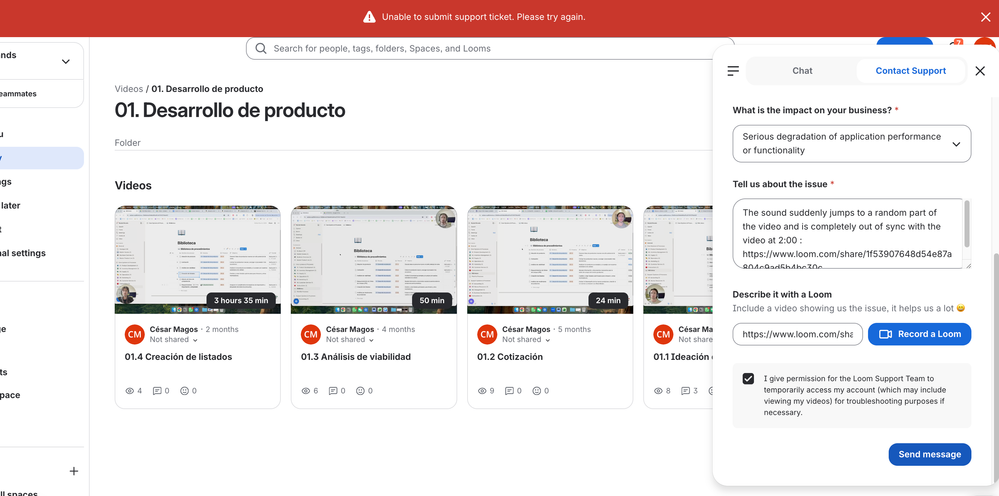999x496 pixels.
Task: Click reactions smiley icon on 01.4 card
Action: (185, 391)
